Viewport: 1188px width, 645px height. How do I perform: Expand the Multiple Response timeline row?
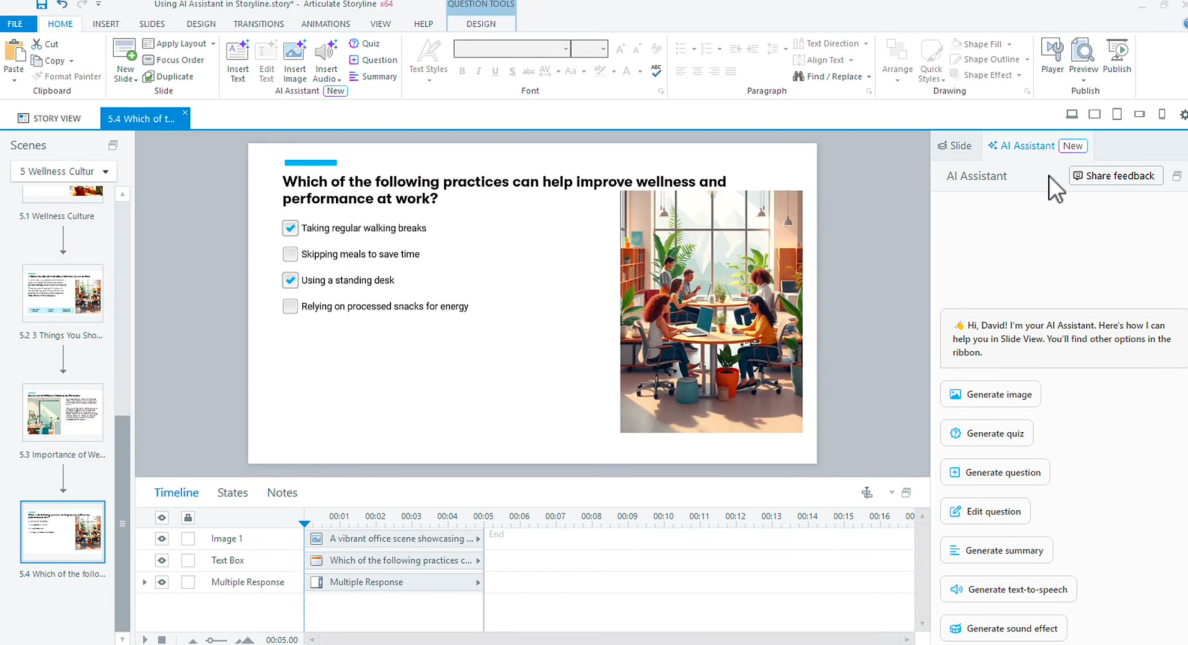coord(145,582)
